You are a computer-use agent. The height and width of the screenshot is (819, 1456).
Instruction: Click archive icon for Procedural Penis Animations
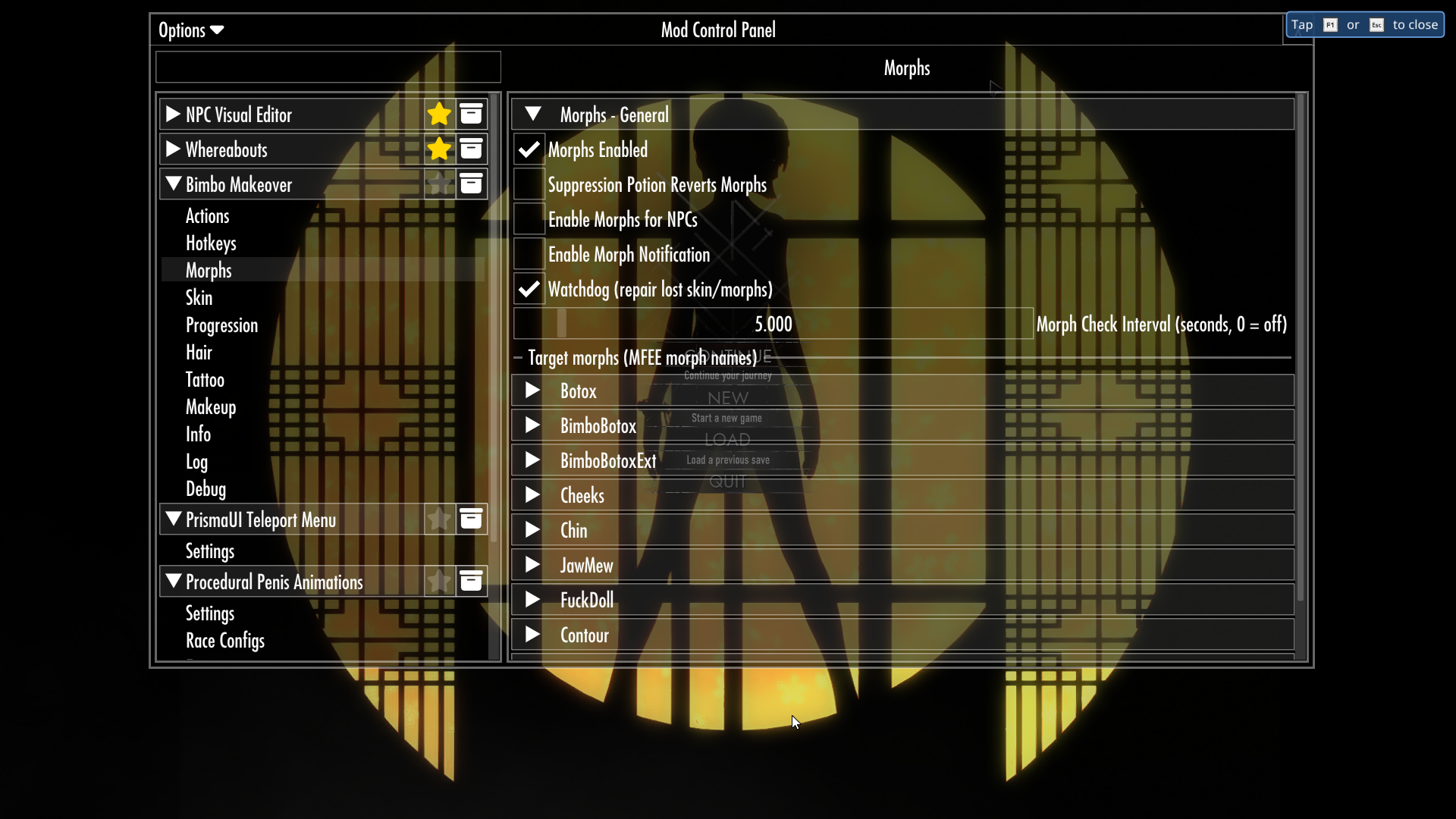click(471, 582)
